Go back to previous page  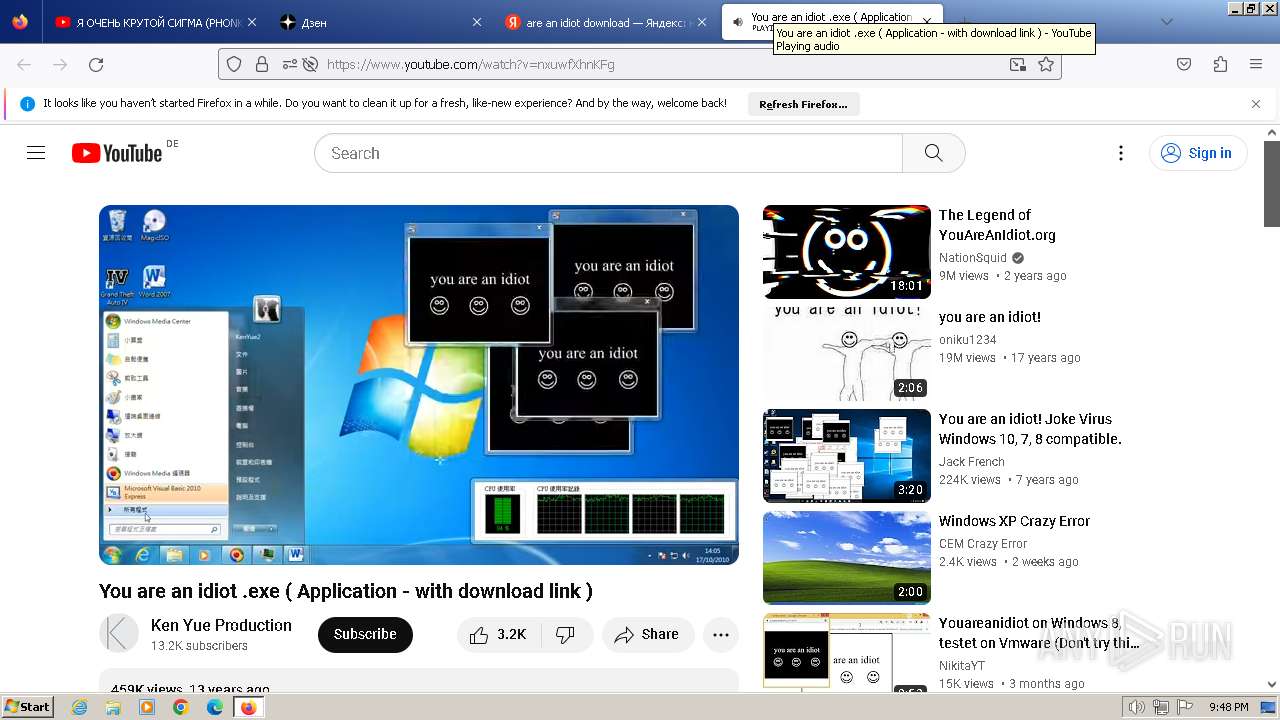click(24, 64)
